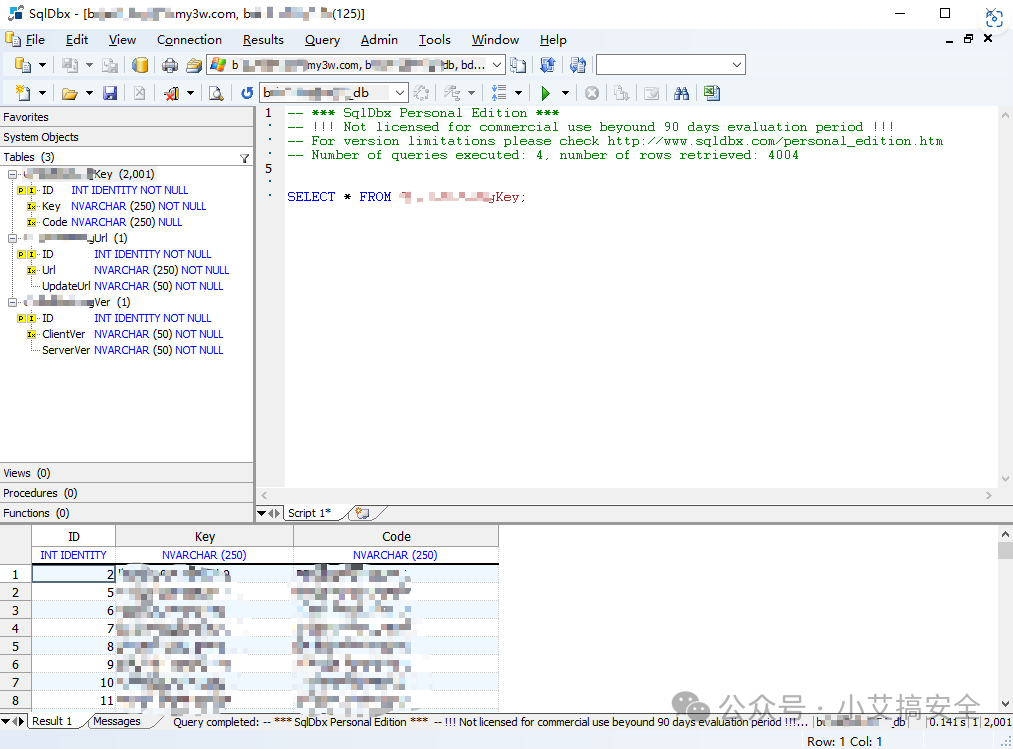Image resolution: width=1013 pixels, height=749 pixels.
Task: Click the Key column header in results
Action: 205,536
